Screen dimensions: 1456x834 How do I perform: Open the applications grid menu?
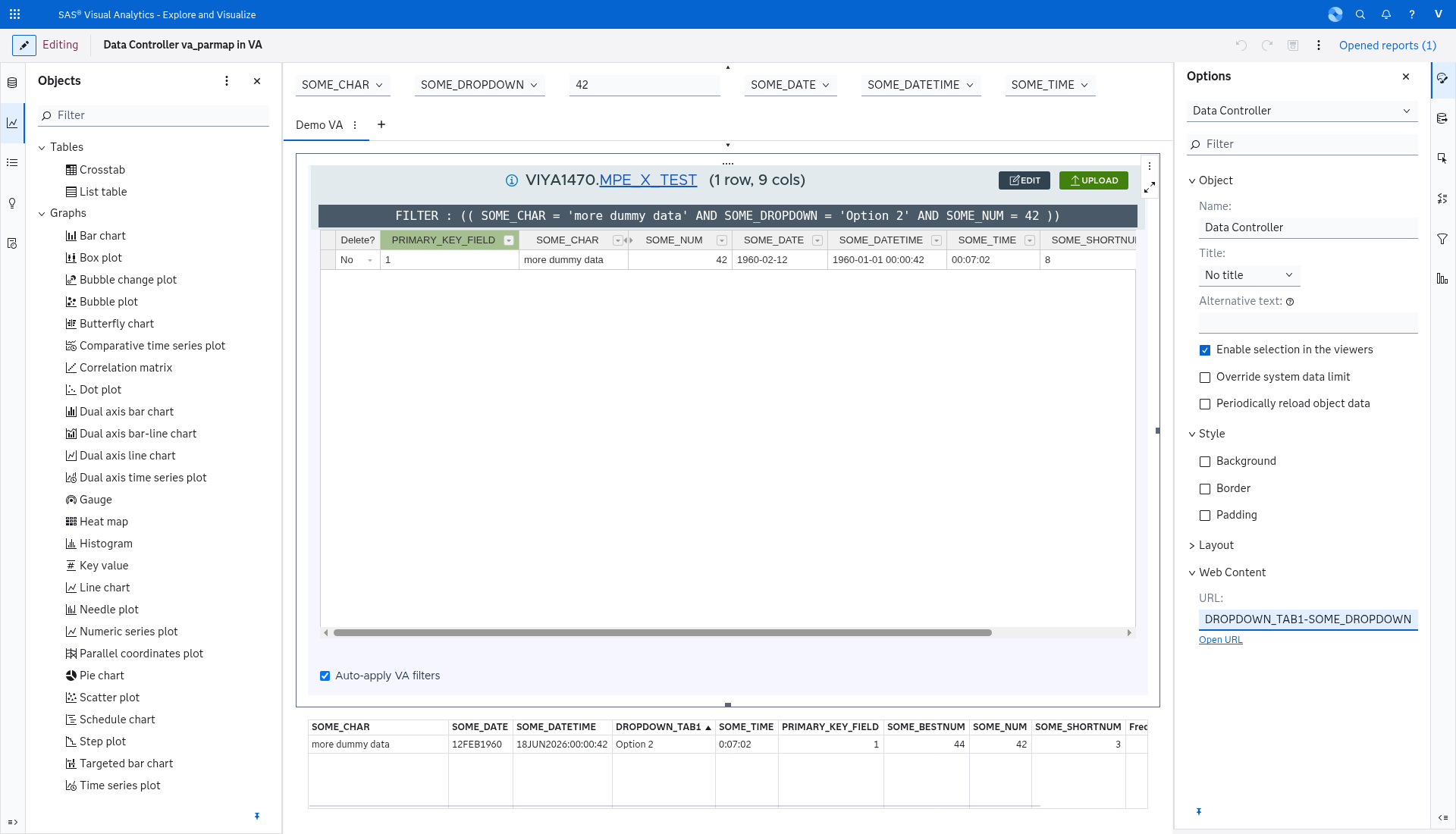coord(14,14)
